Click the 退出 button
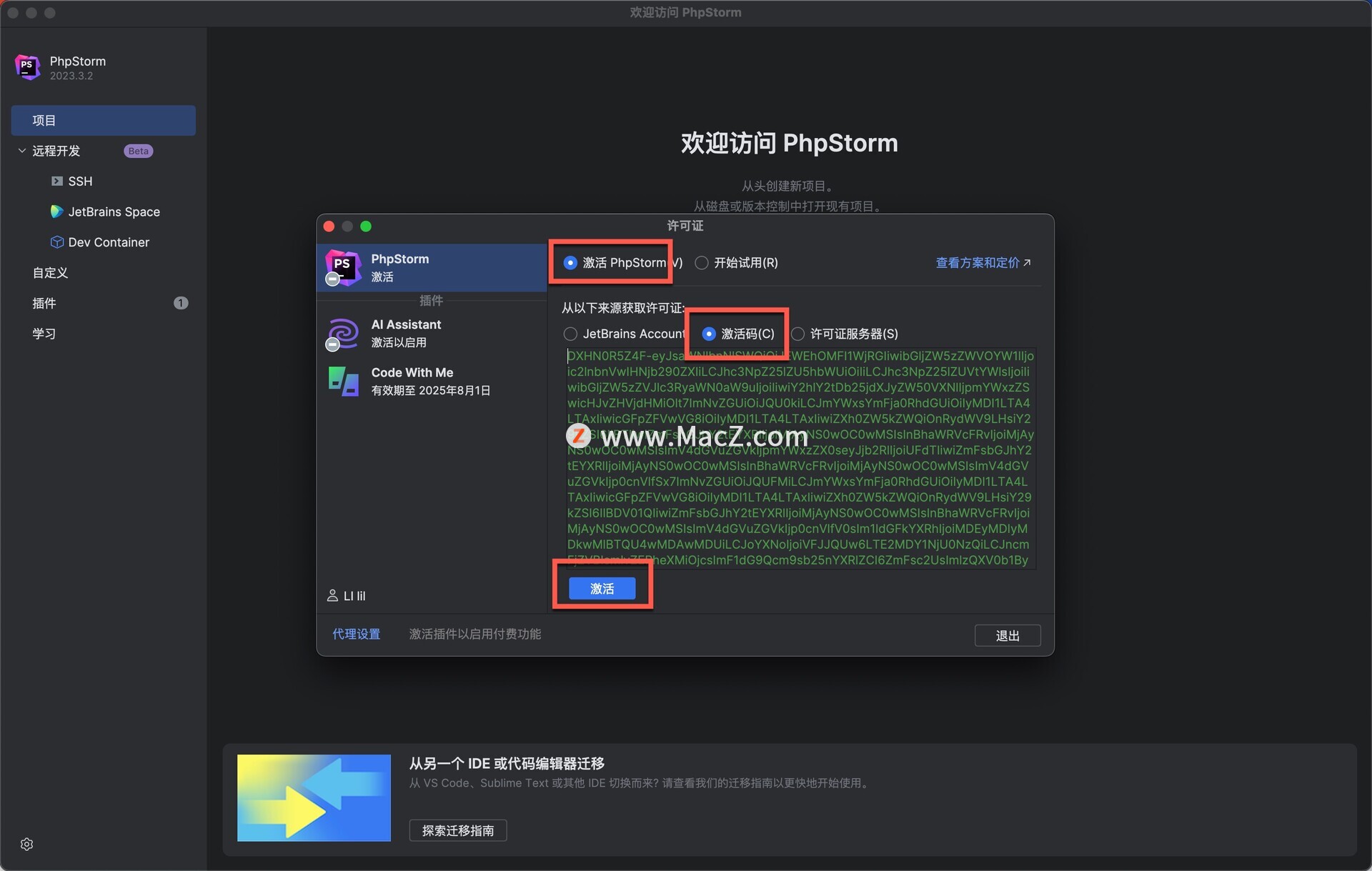The image size is (1372, 871). 1008,635
